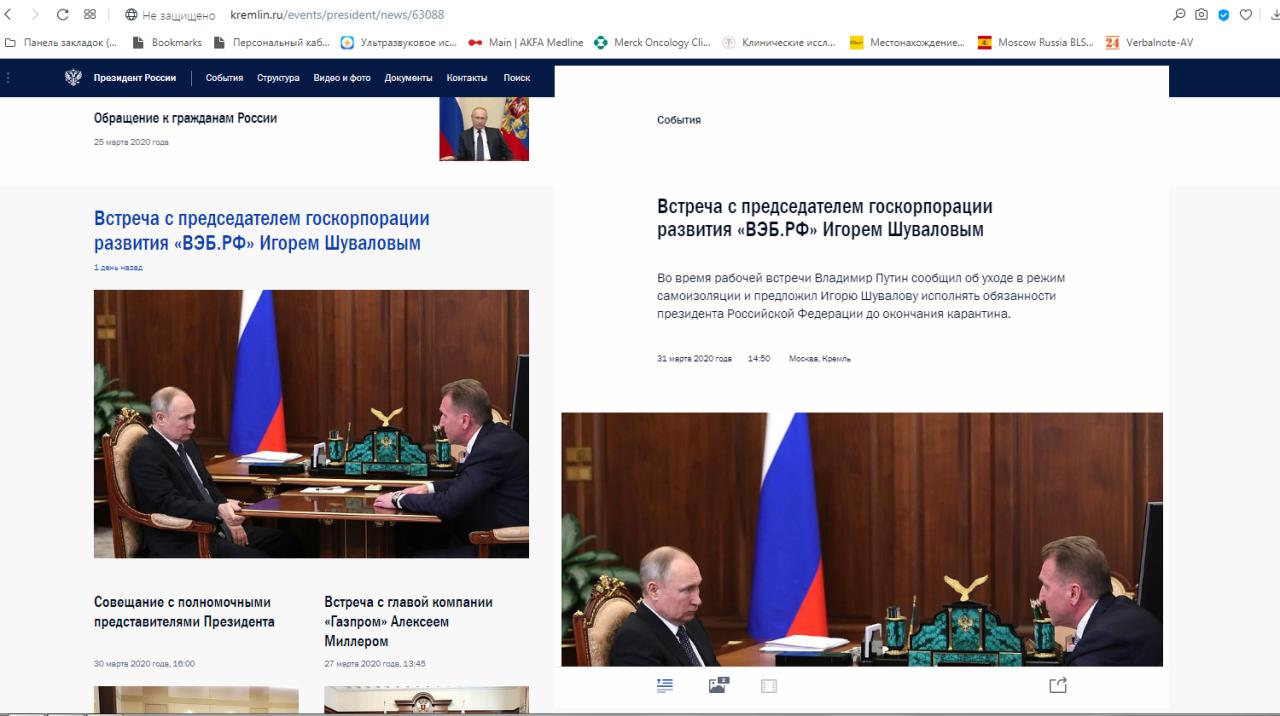Open the speed dial grid icon
The width and height of the screenshot is (1280, 716).
click(x=90, y=15)
